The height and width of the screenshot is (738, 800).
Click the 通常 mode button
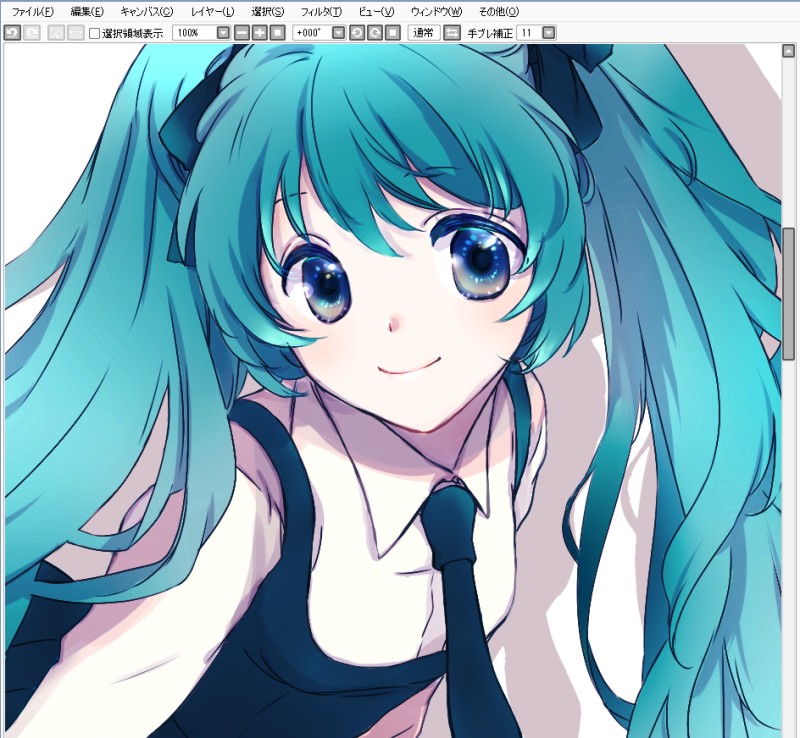424,33
